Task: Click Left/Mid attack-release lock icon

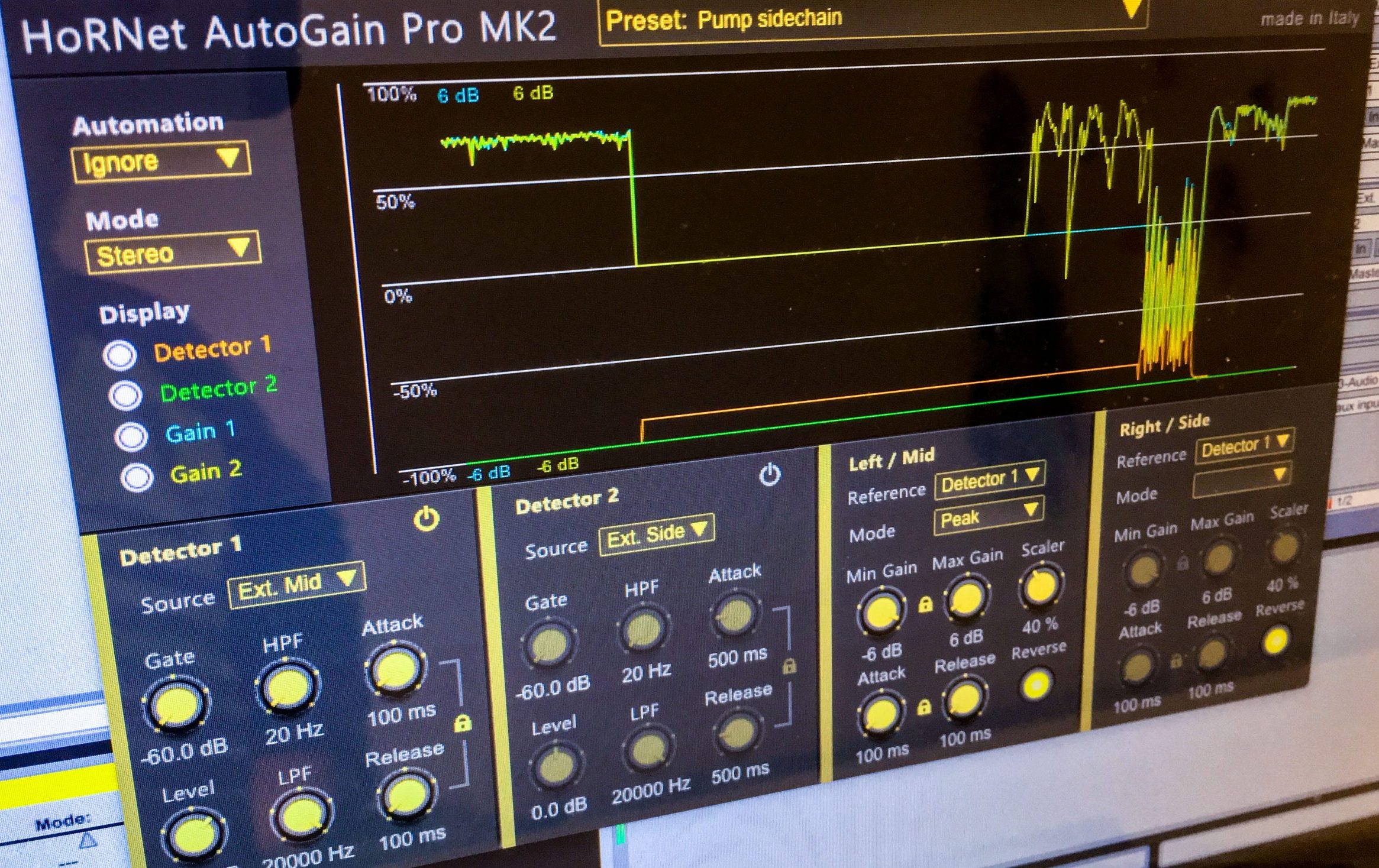Action: (x=923, y=707)
